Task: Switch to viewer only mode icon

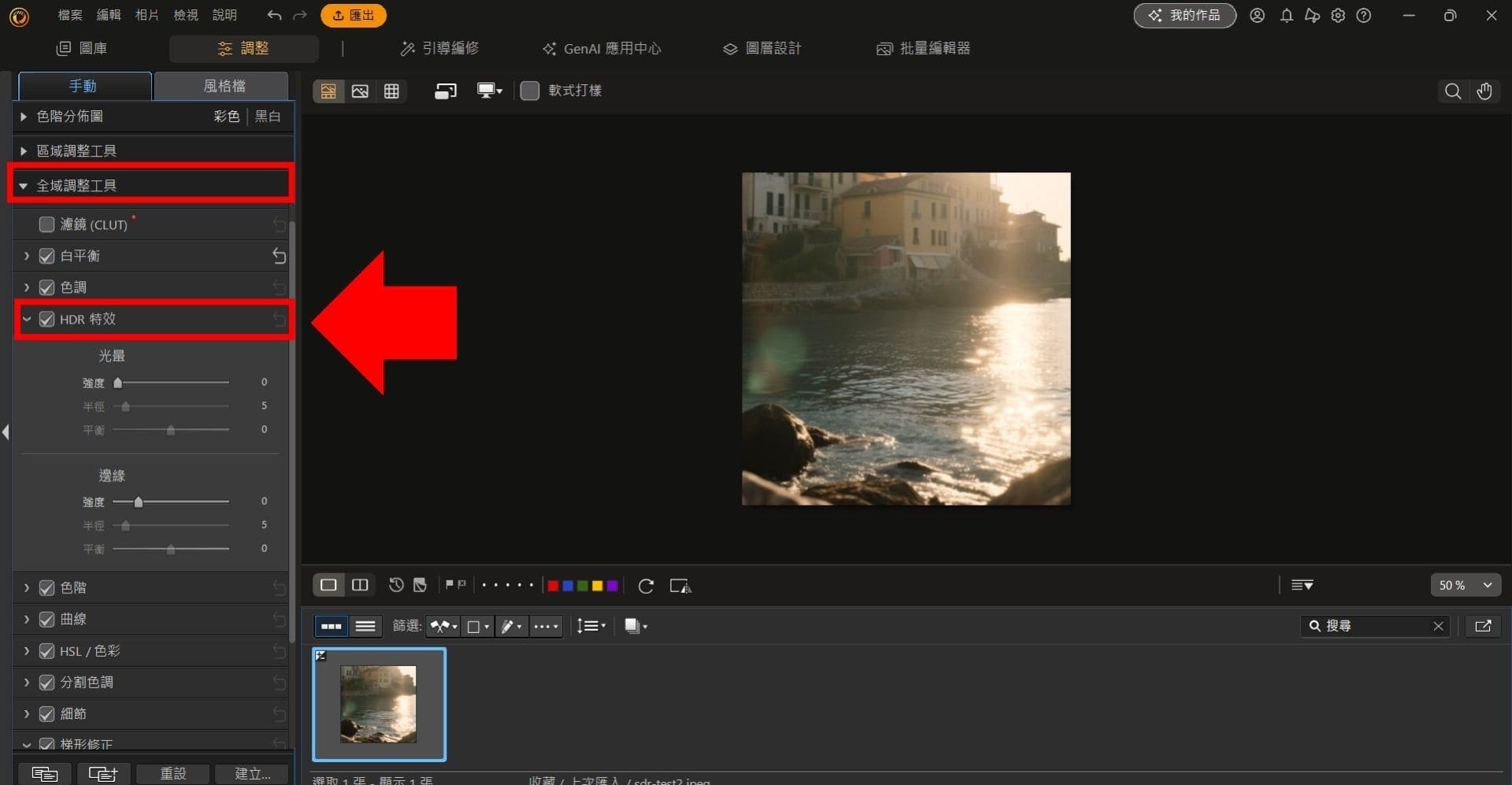Action: click(x=360, y=91)
